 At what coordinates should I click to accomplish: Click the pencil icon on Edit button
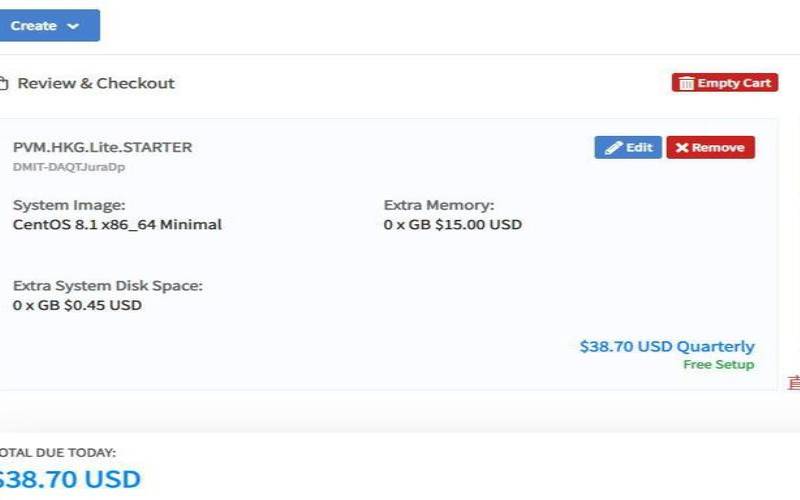pos(613,148)
